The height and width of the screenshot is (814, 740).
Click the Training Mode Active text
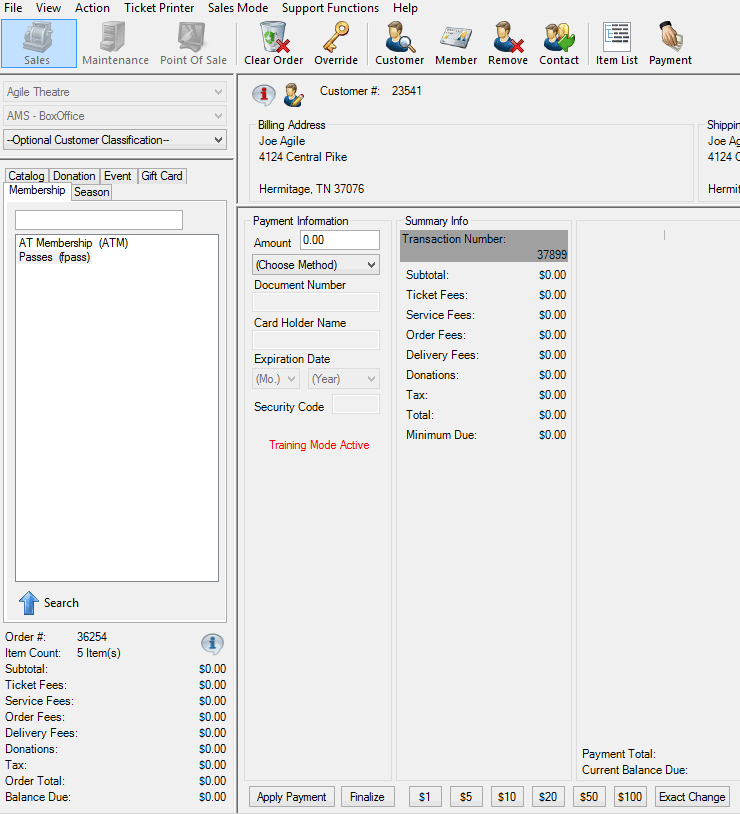(x=319, y=445)
